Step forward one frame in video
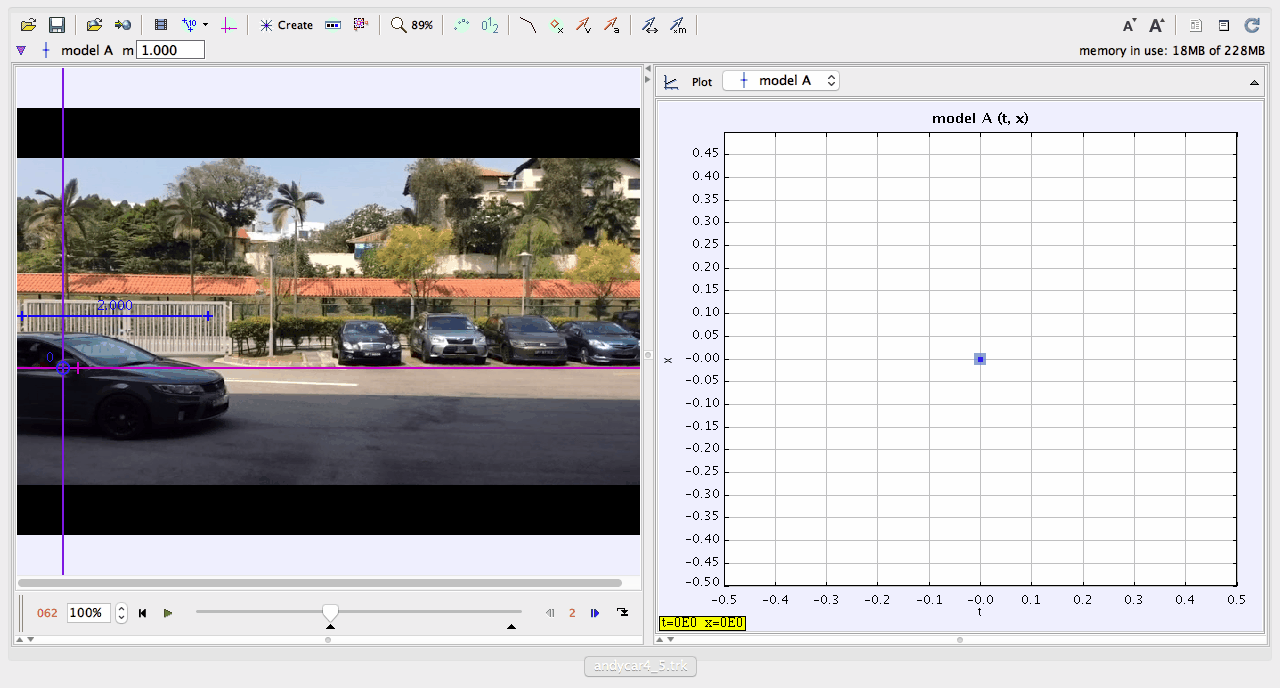The height and width of the screenshot is (688, 1280). 595,613
